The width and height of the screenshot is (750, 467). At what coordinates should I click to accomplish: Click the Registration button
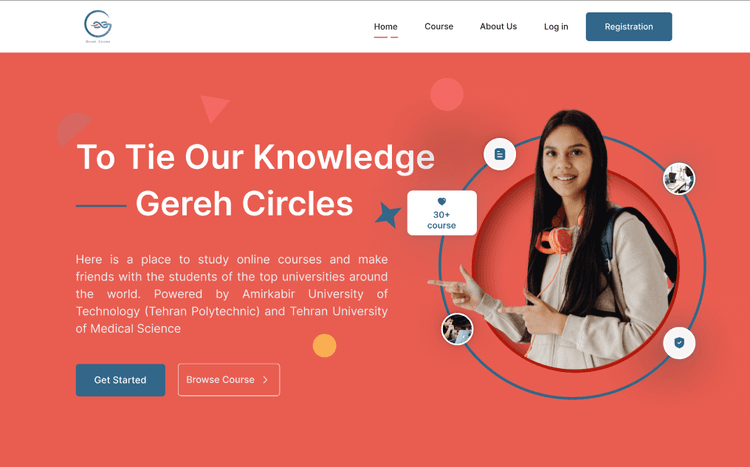pyautogui.click(x=629, y=26)
